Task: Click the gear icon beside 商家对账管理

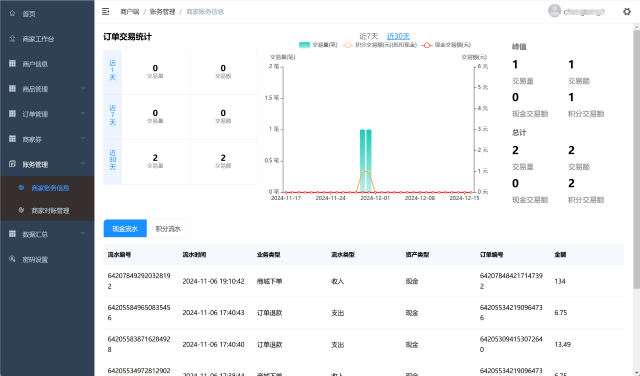Action: 21,210
